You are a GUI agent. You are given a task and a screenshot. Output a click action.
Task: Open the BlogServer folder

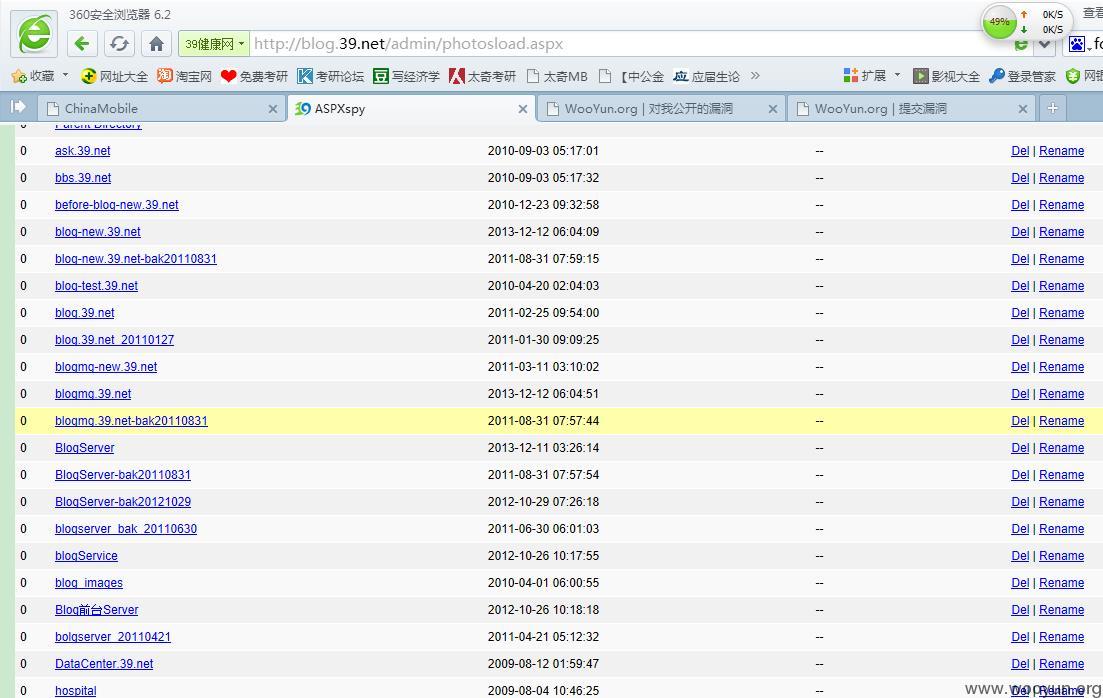pos(84,448)
